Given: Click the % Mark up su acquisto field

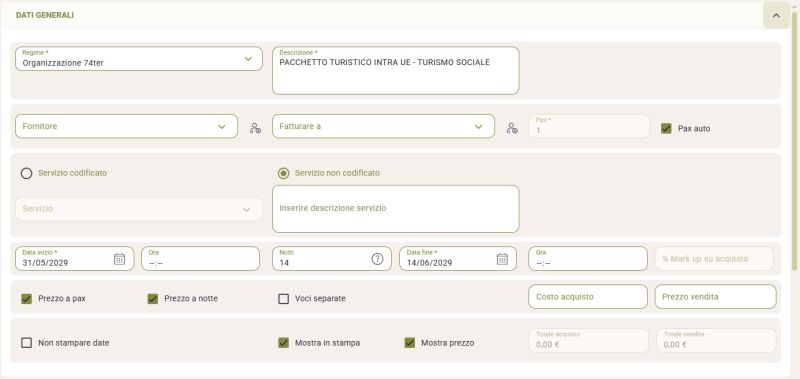Looking at the screenshot, I should coord(714,259).
